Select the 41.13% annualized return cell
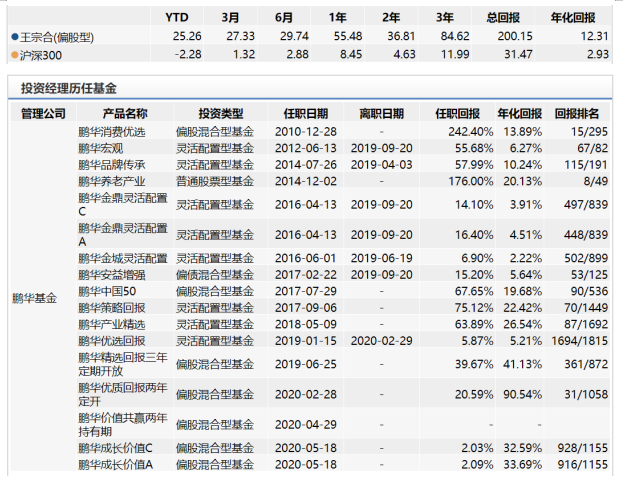Screen dimensions: 623x486 522,364
